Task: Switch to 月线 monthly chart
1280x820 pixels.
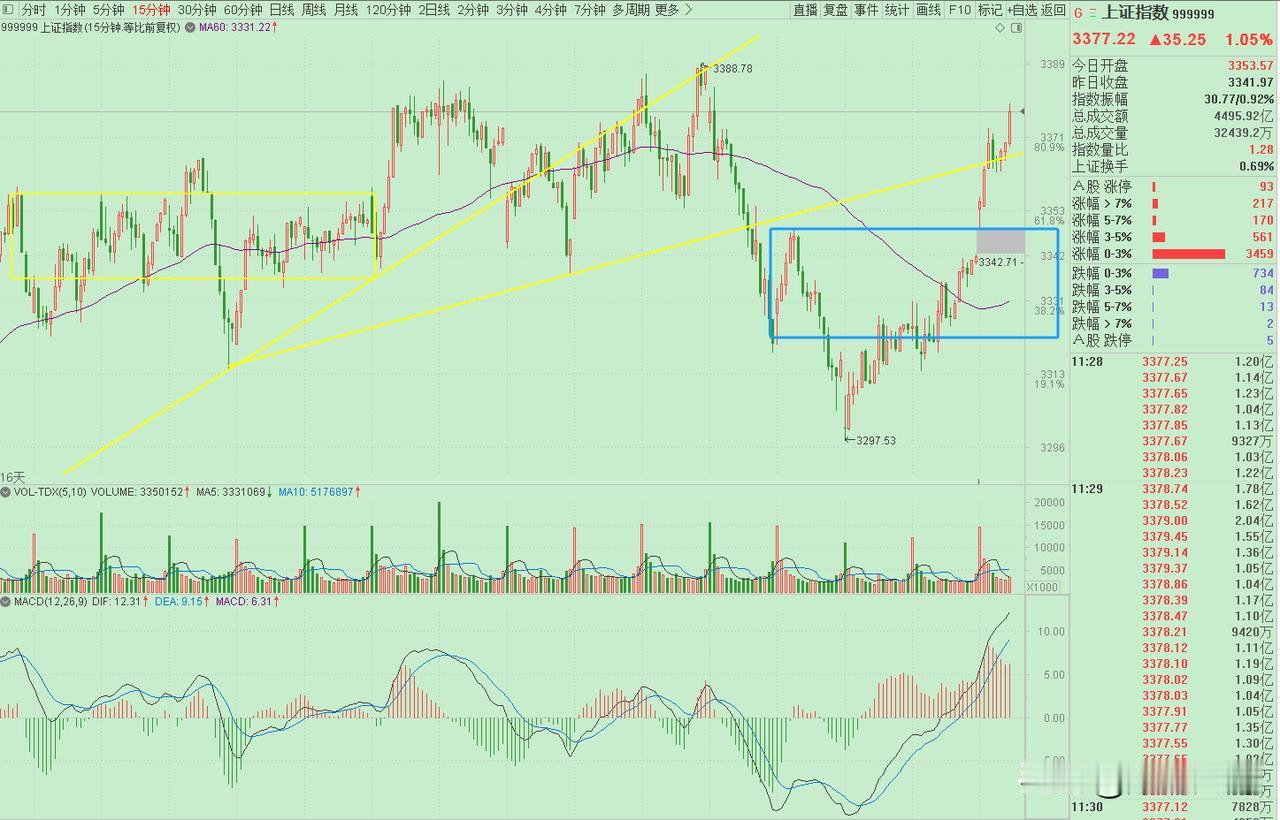Action: pos(345,10)
